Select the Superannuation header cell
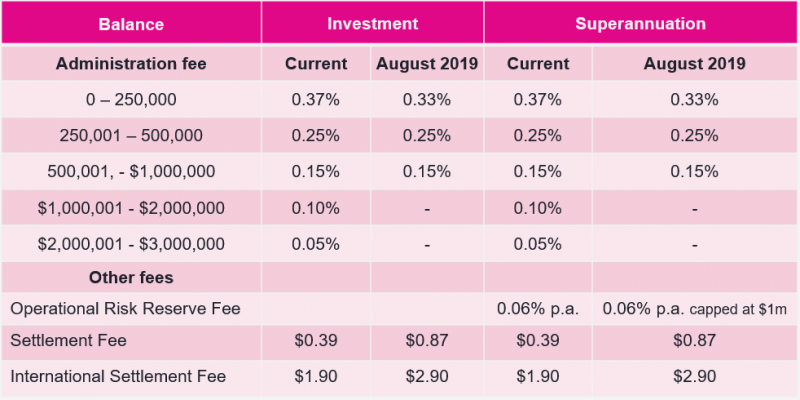800x400 pixels. (x=640, y=23)
